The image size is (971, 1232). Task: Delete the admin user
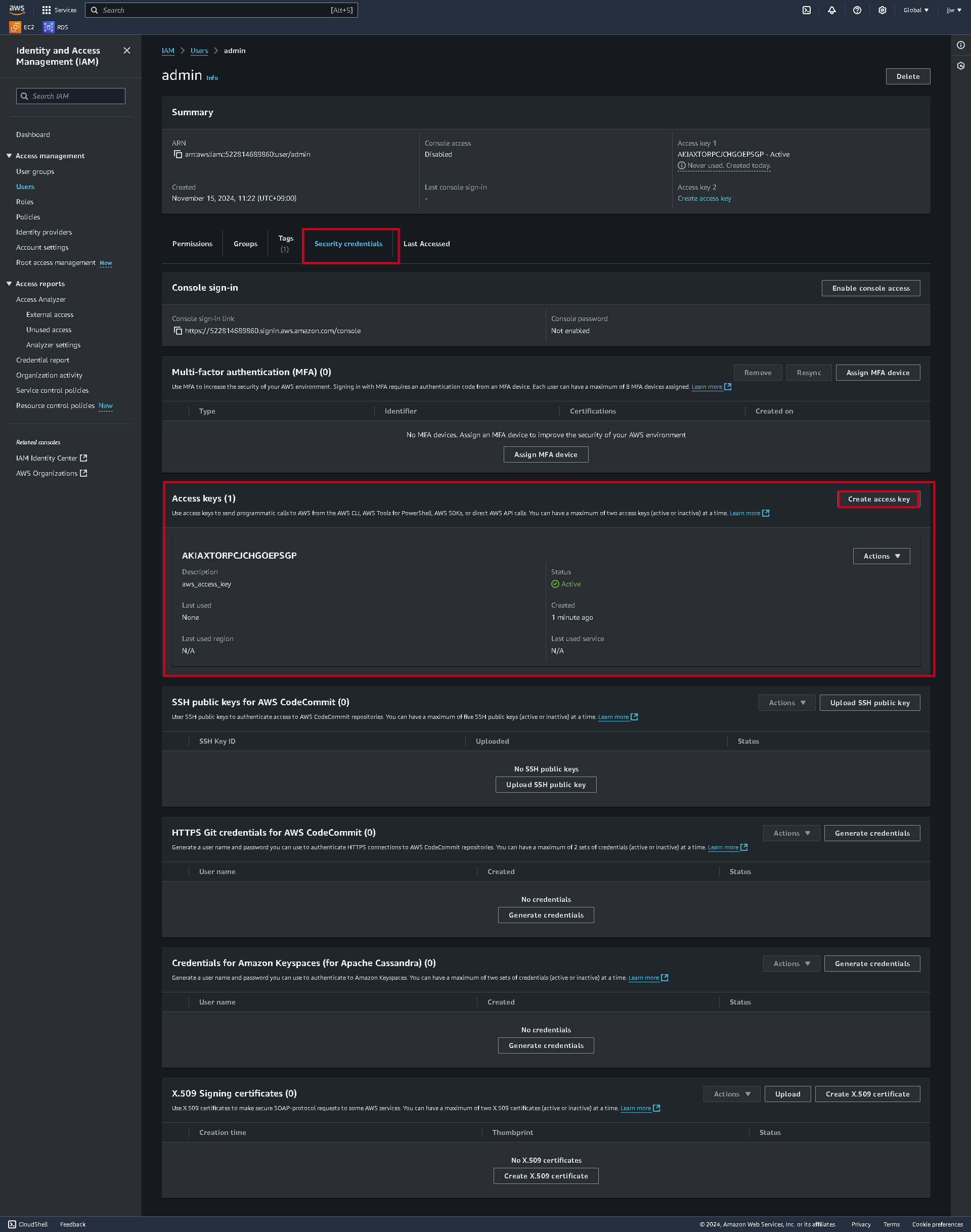click(x=907, y=77)
